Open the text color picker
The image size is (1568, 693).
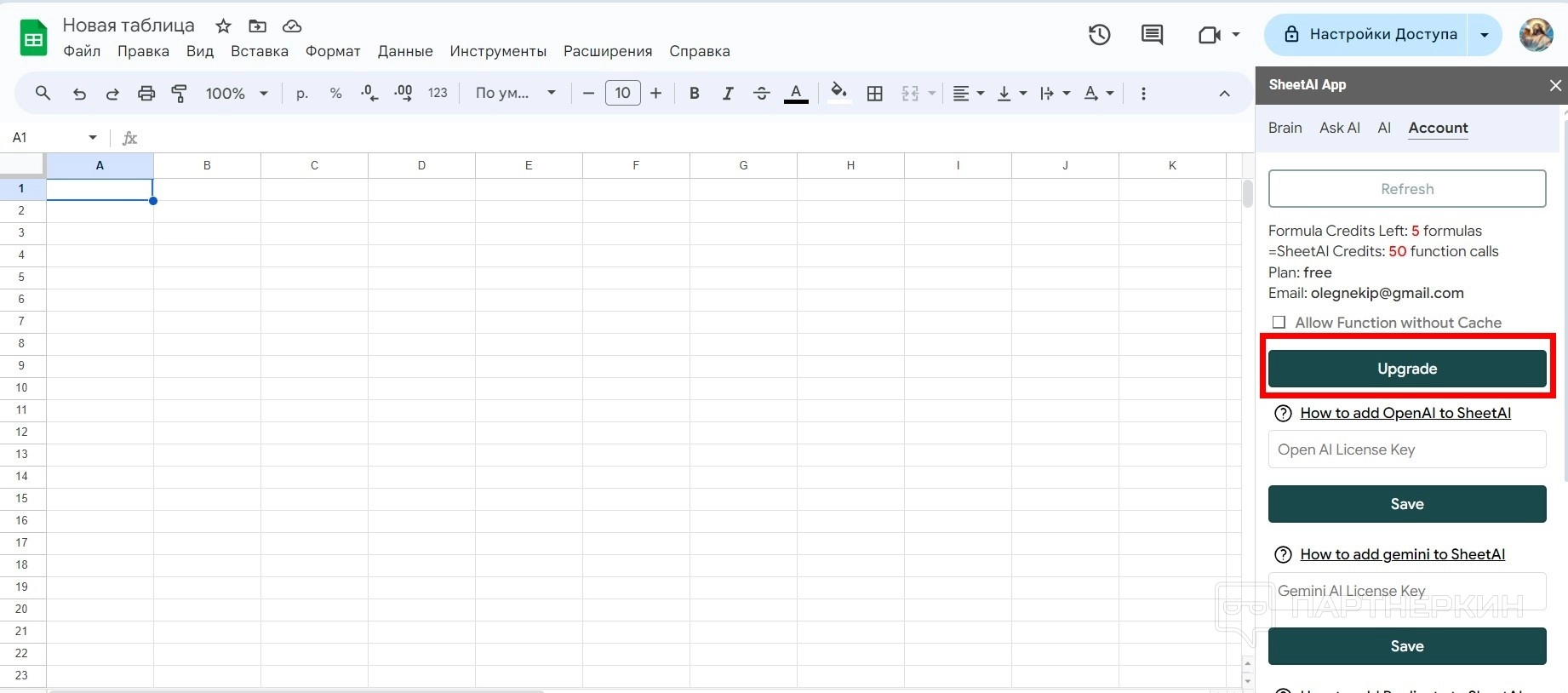point(796,94)
